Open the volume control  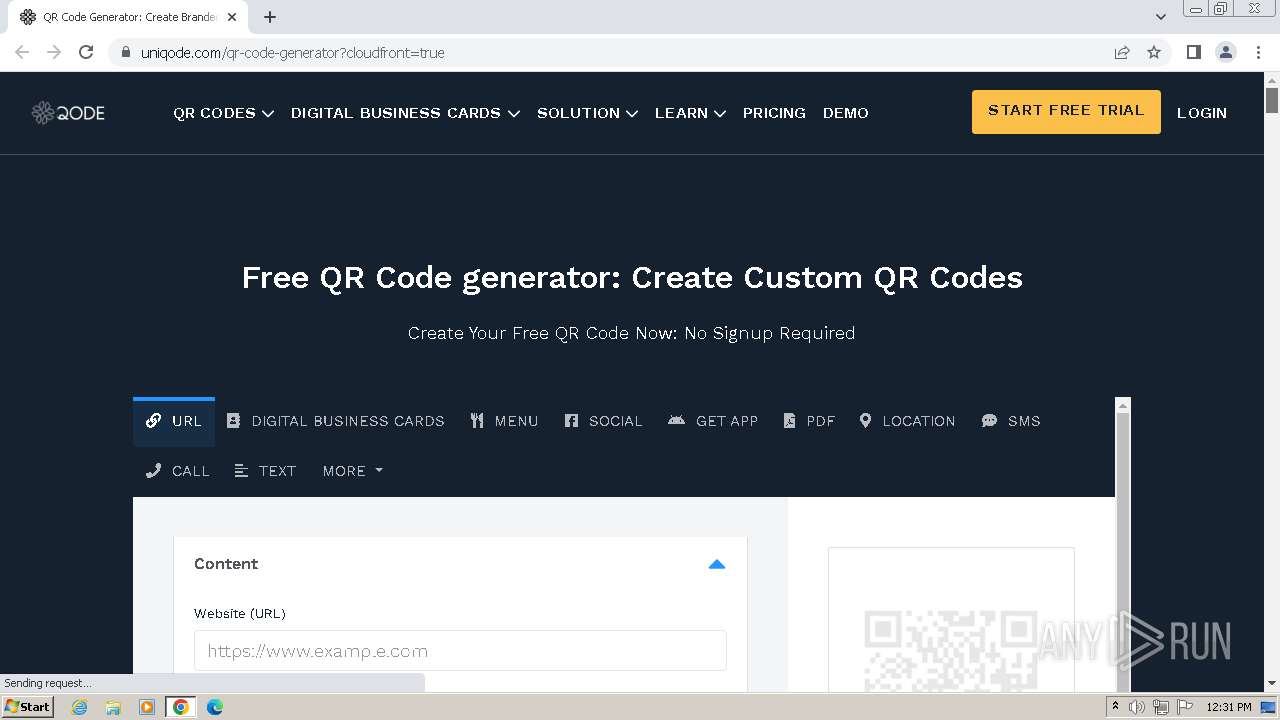pos(1137,707)
